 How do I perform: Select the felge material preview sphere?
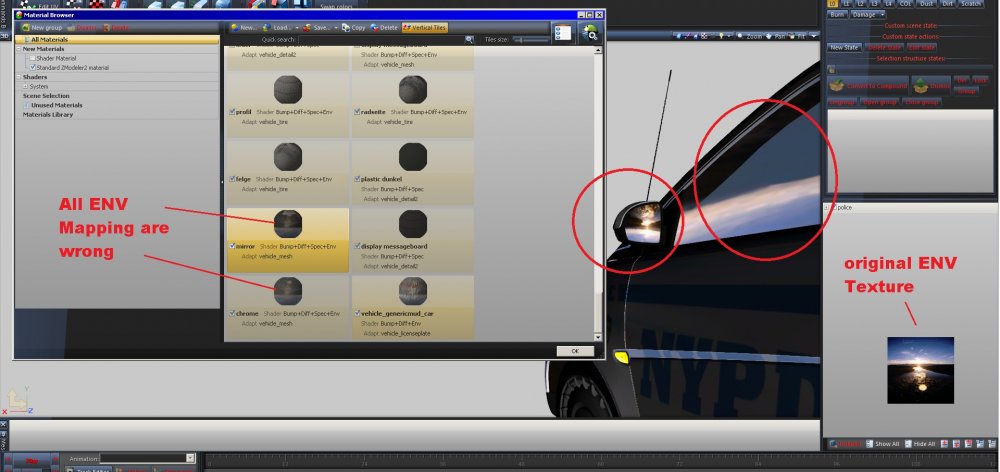point(288,157)
